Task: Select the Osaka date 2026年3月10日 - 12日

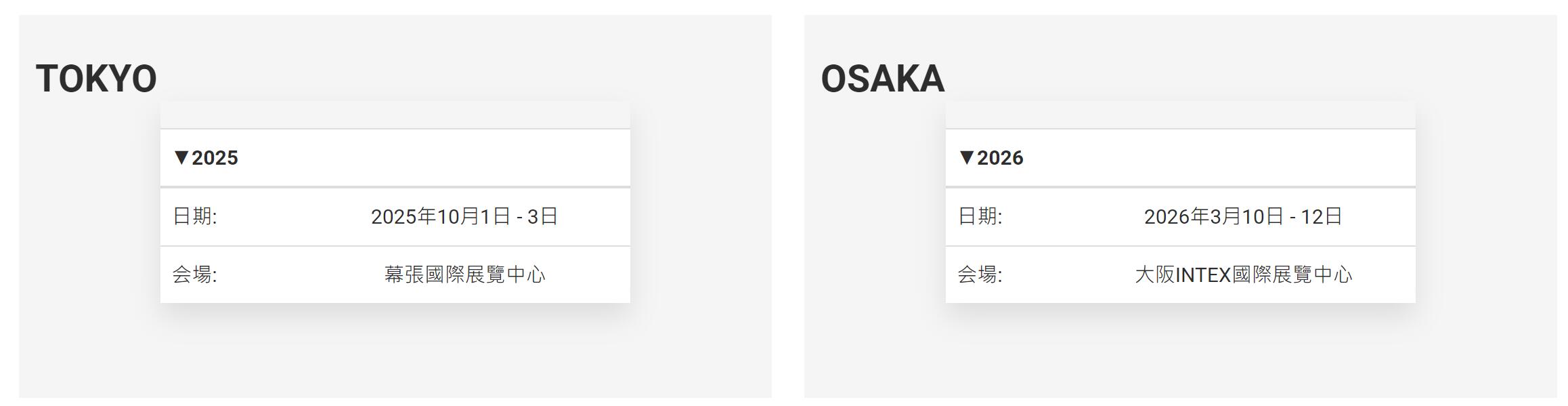Action: coord(1243,217)
